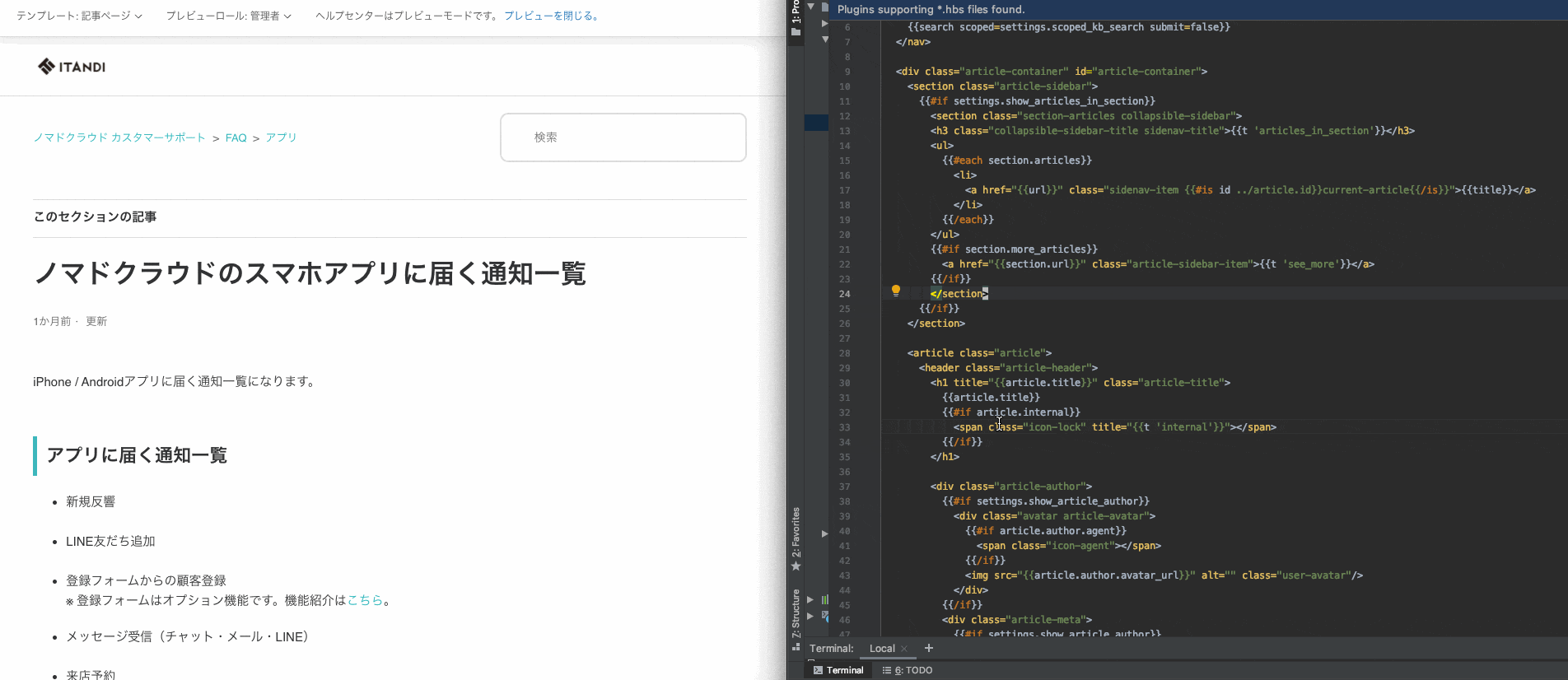Click the 新規反響 list item
This screenshot has height=680, width=1568.
click(x=91, y=501)
